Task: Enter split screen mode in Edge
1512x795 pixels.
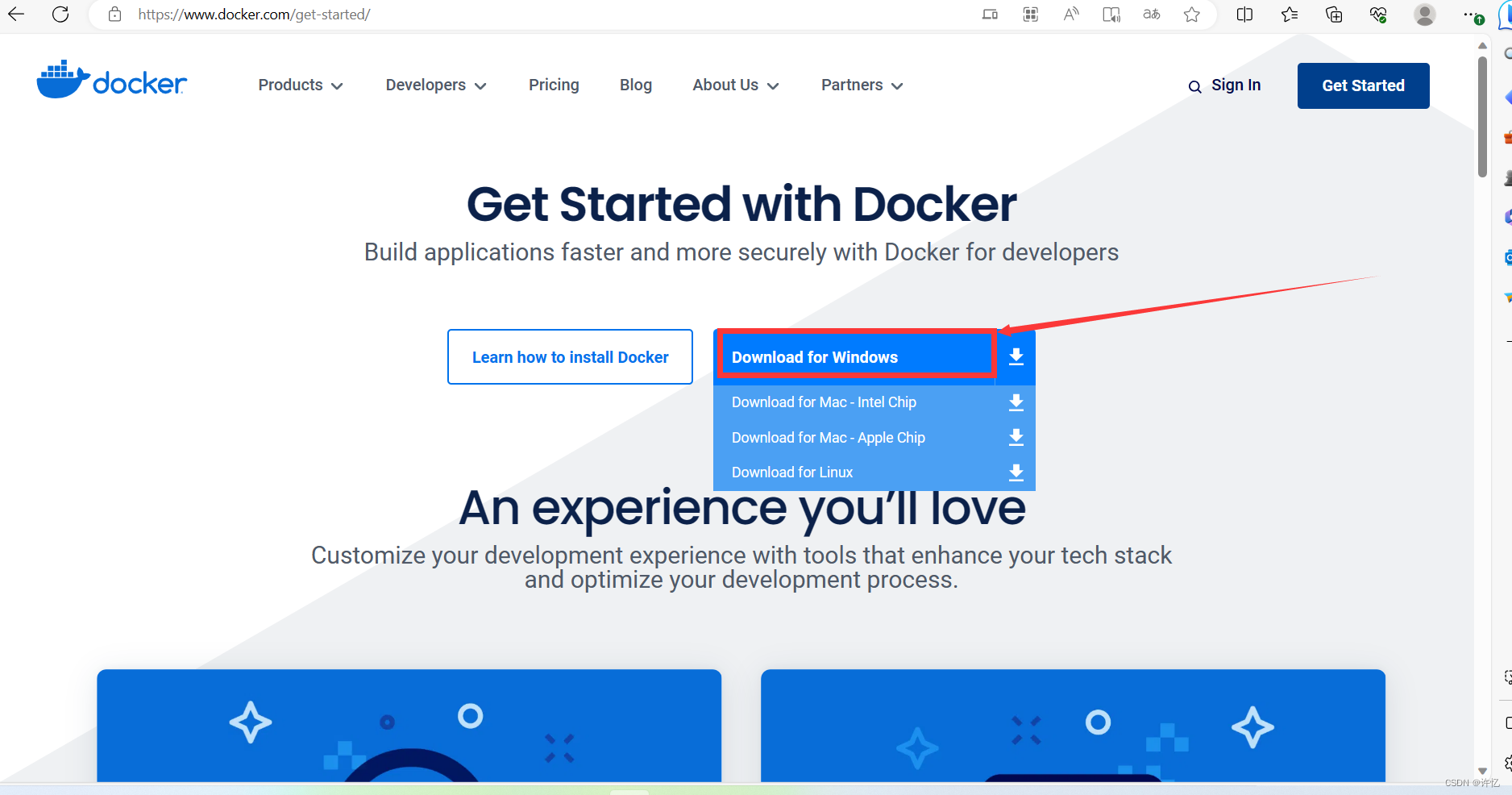Action: [1244, 15]
